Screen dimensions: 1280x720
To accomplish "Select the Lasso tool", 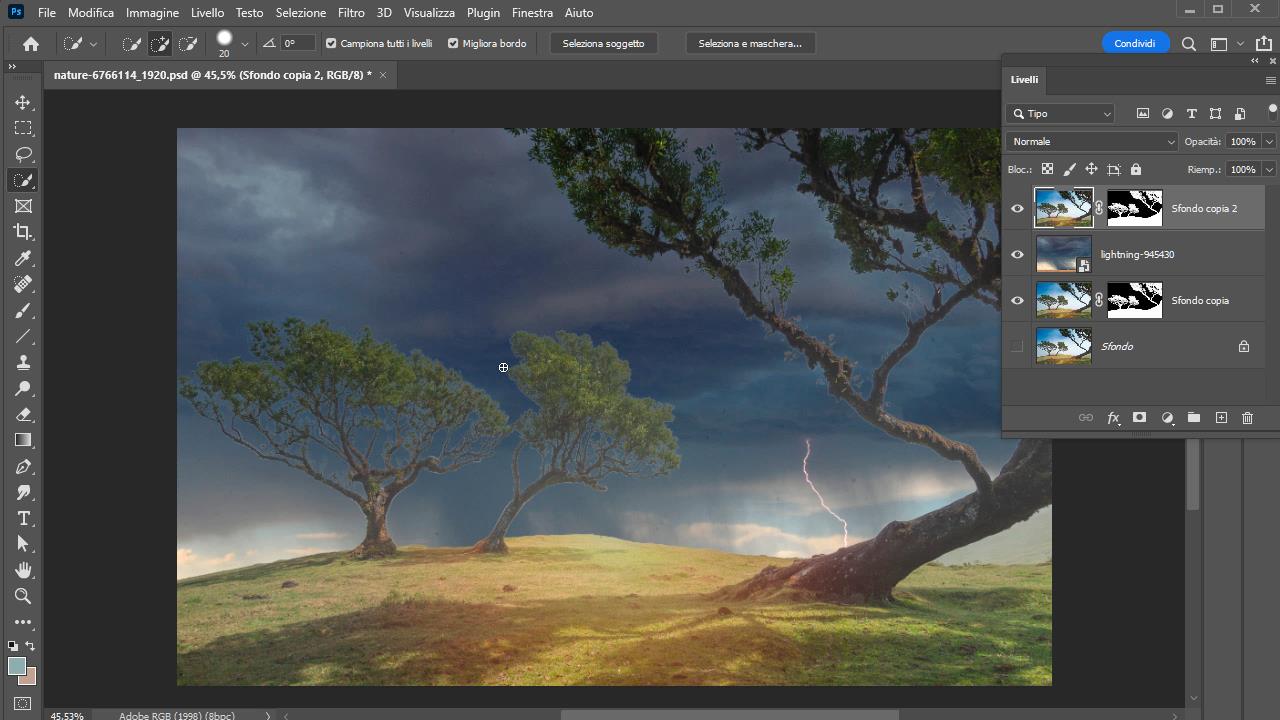I will point(23,155).
